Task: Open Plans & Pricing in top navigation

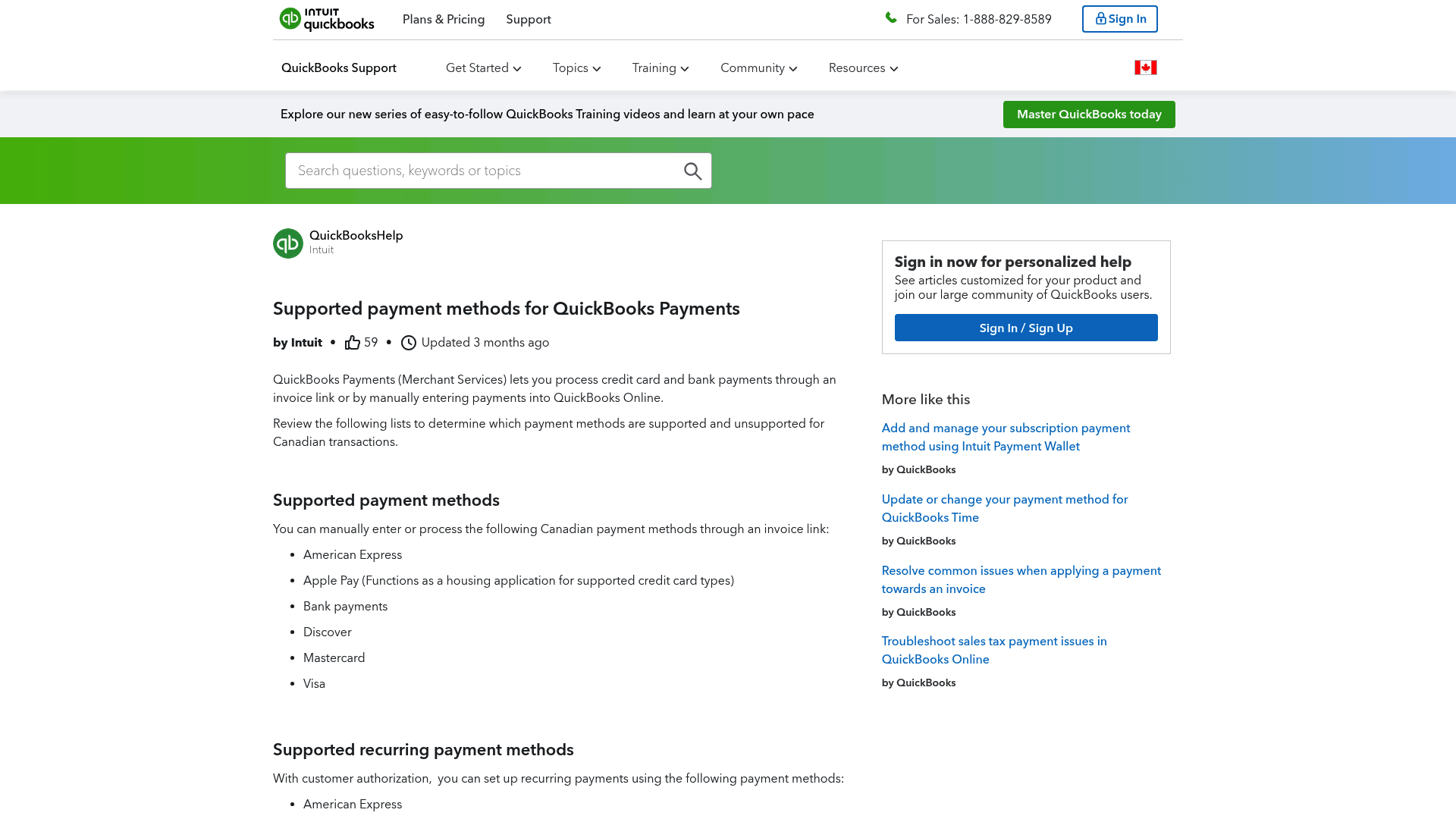Action: [x=444, y=20]
